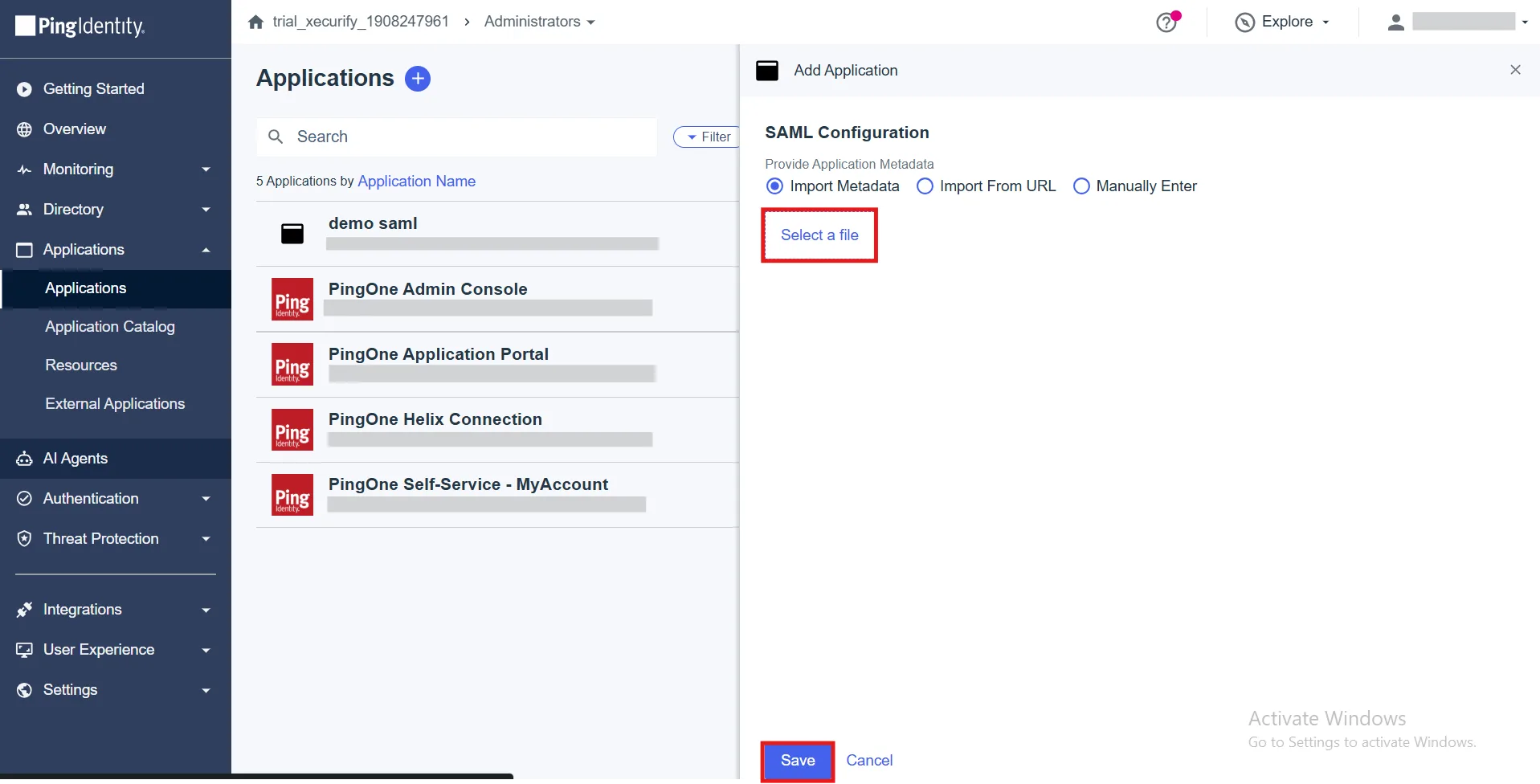Open the demo saml application row
This screenshot has width=1540, height=784.
(x=497, y=234)
